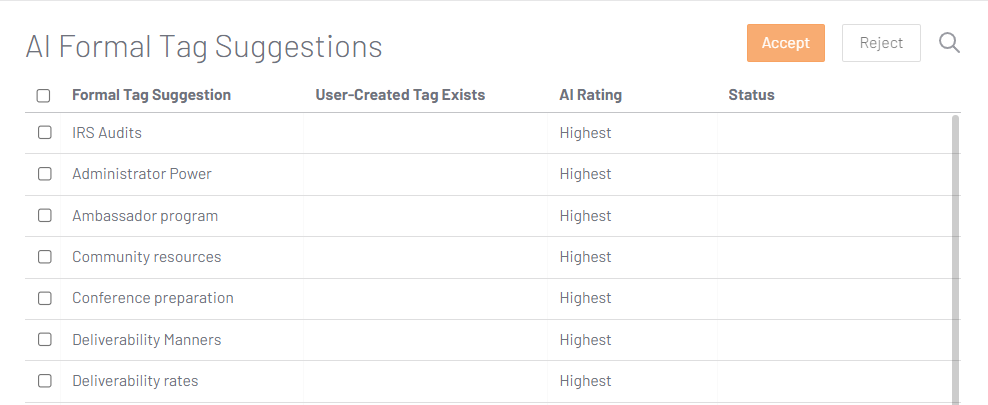
Task: Check the Deliverability rates checkbox
Action: tap(45, 381)
